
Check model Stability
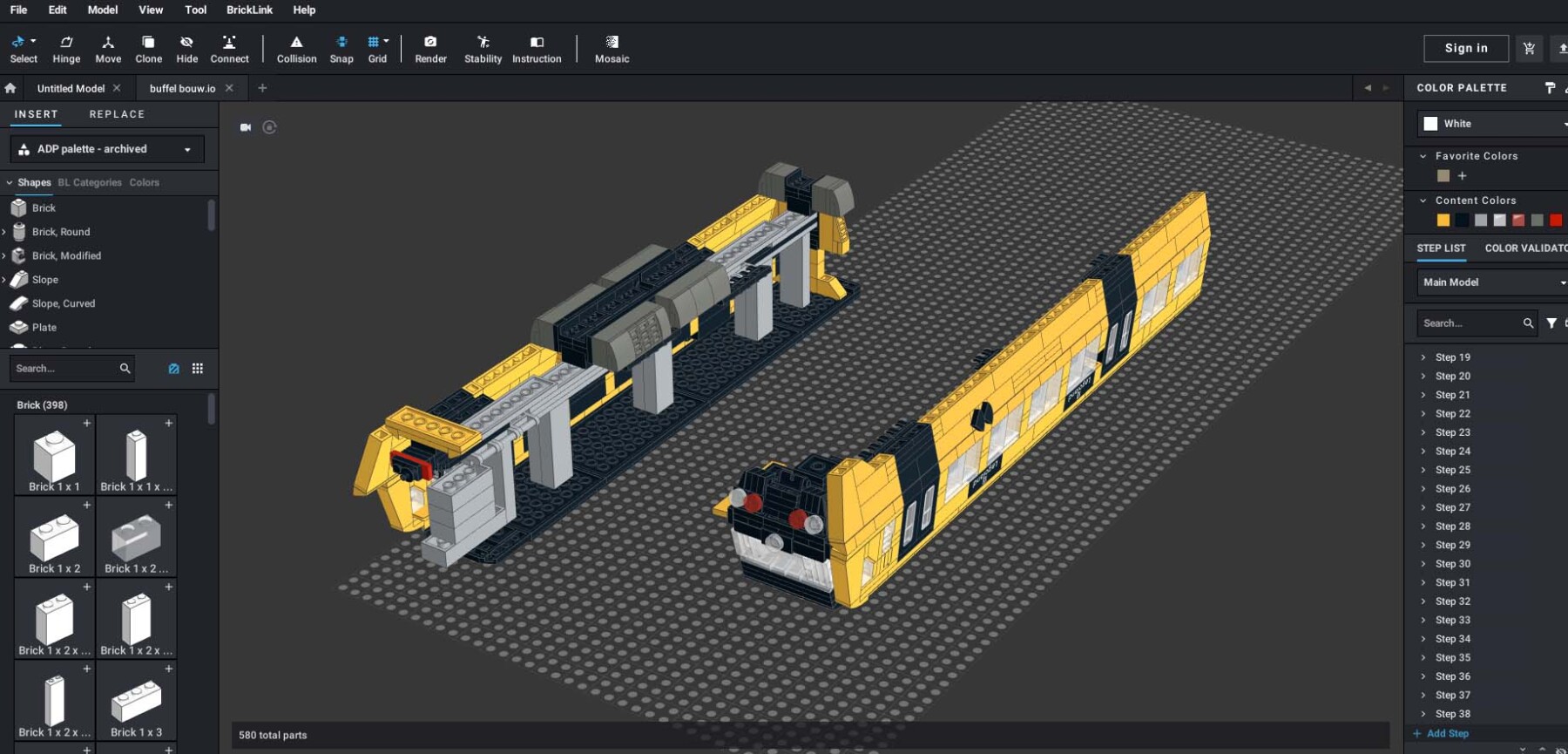click(483, 49)
